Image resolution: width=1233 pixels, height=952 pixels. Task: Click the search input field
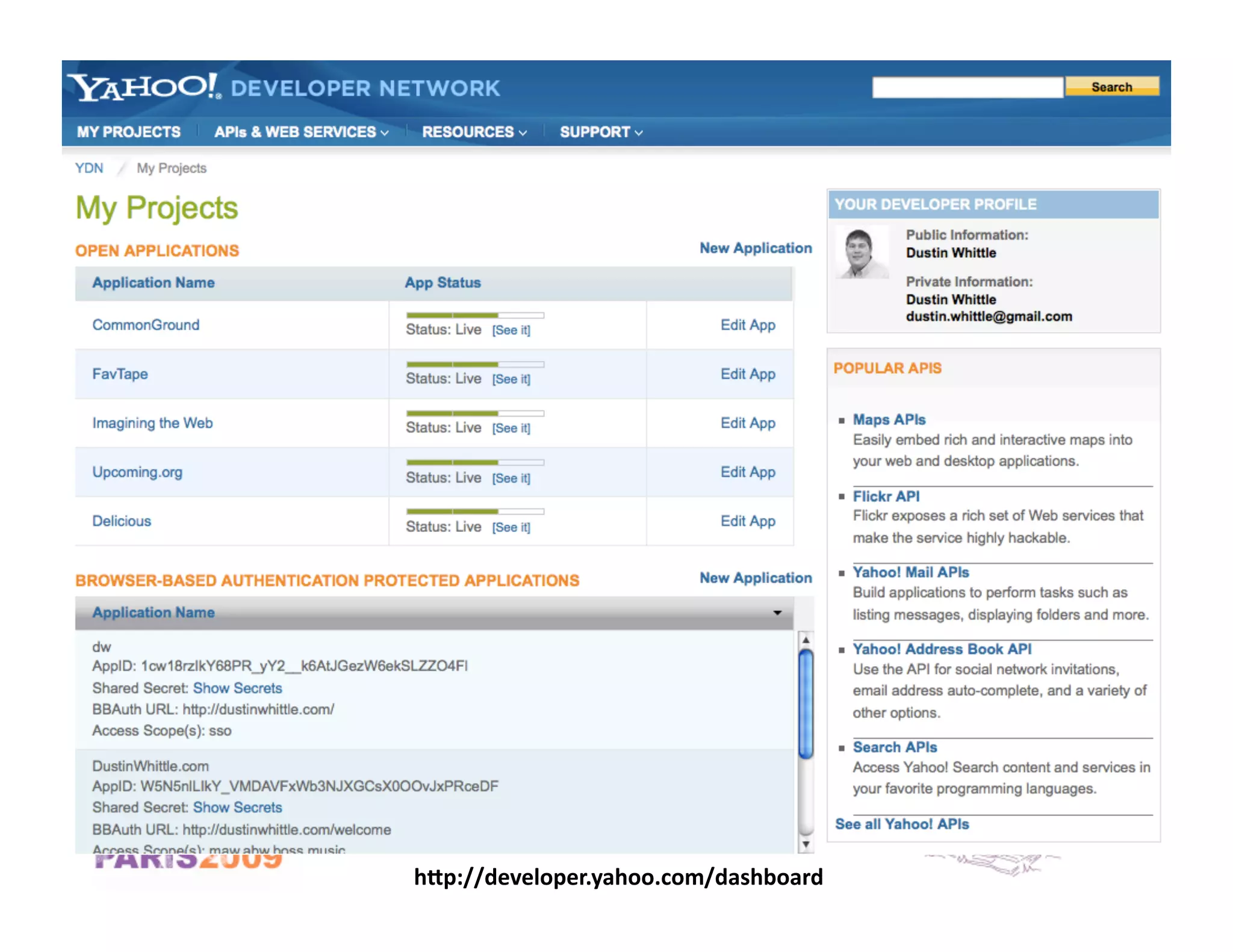967,87
